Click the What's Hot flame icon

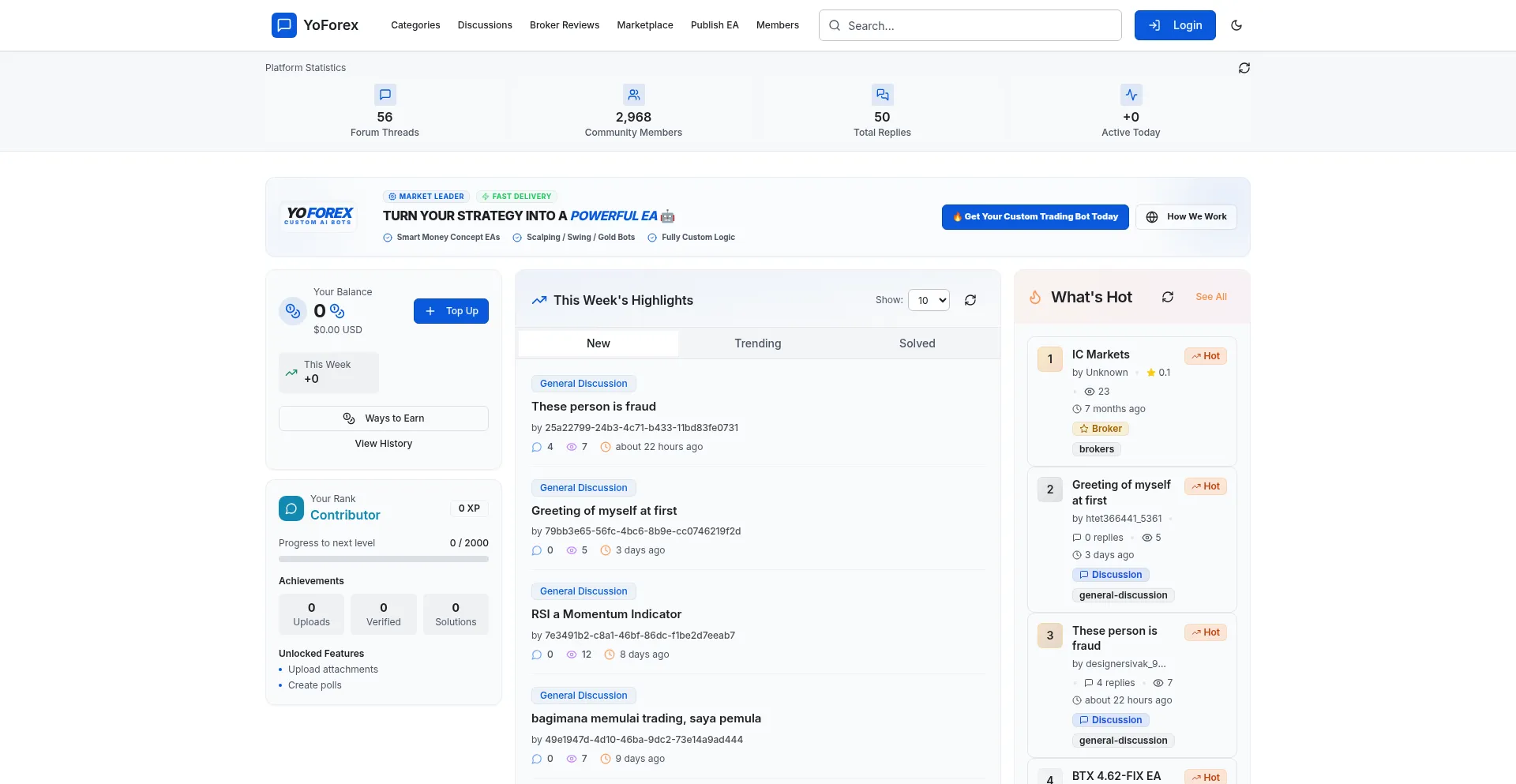pyautogui.click(x=1035, y=297)
